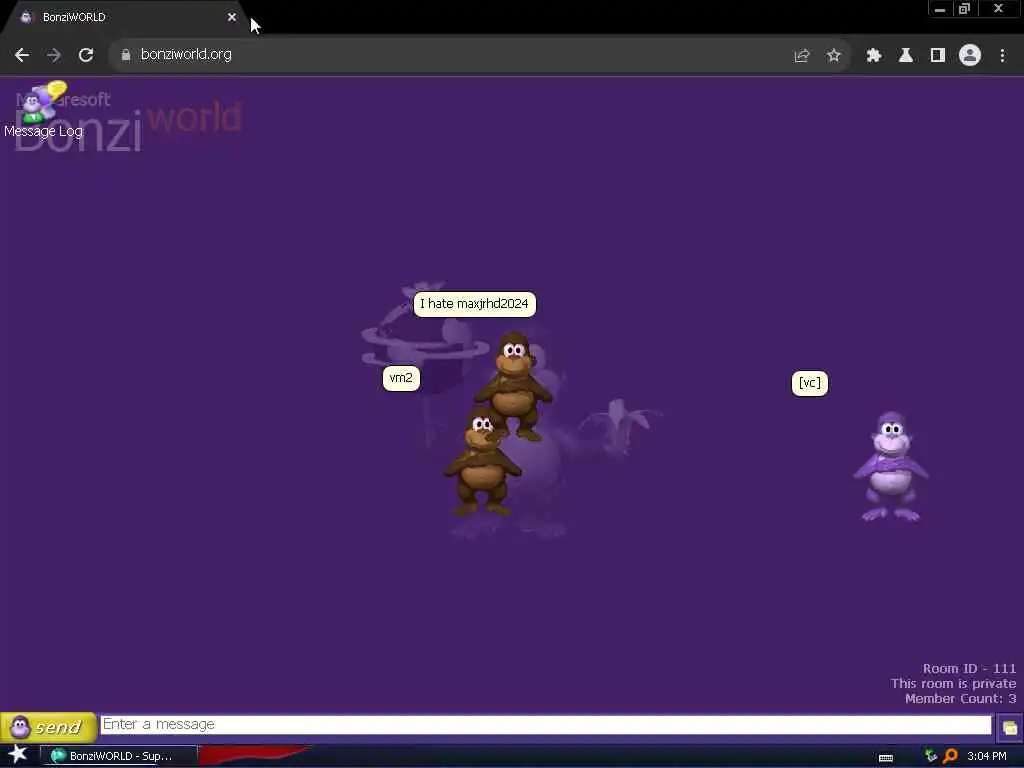Click the padlock site info icon
The image size is (1024, 768).
tap(126, 56)
